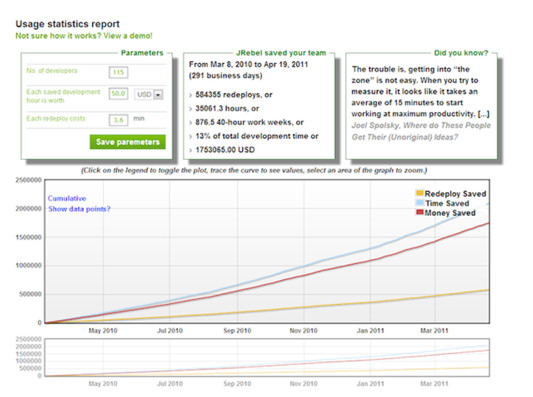Click the blue Time Saved legend swatch
The width and height of the screenshot is (533, 397).
420,203
